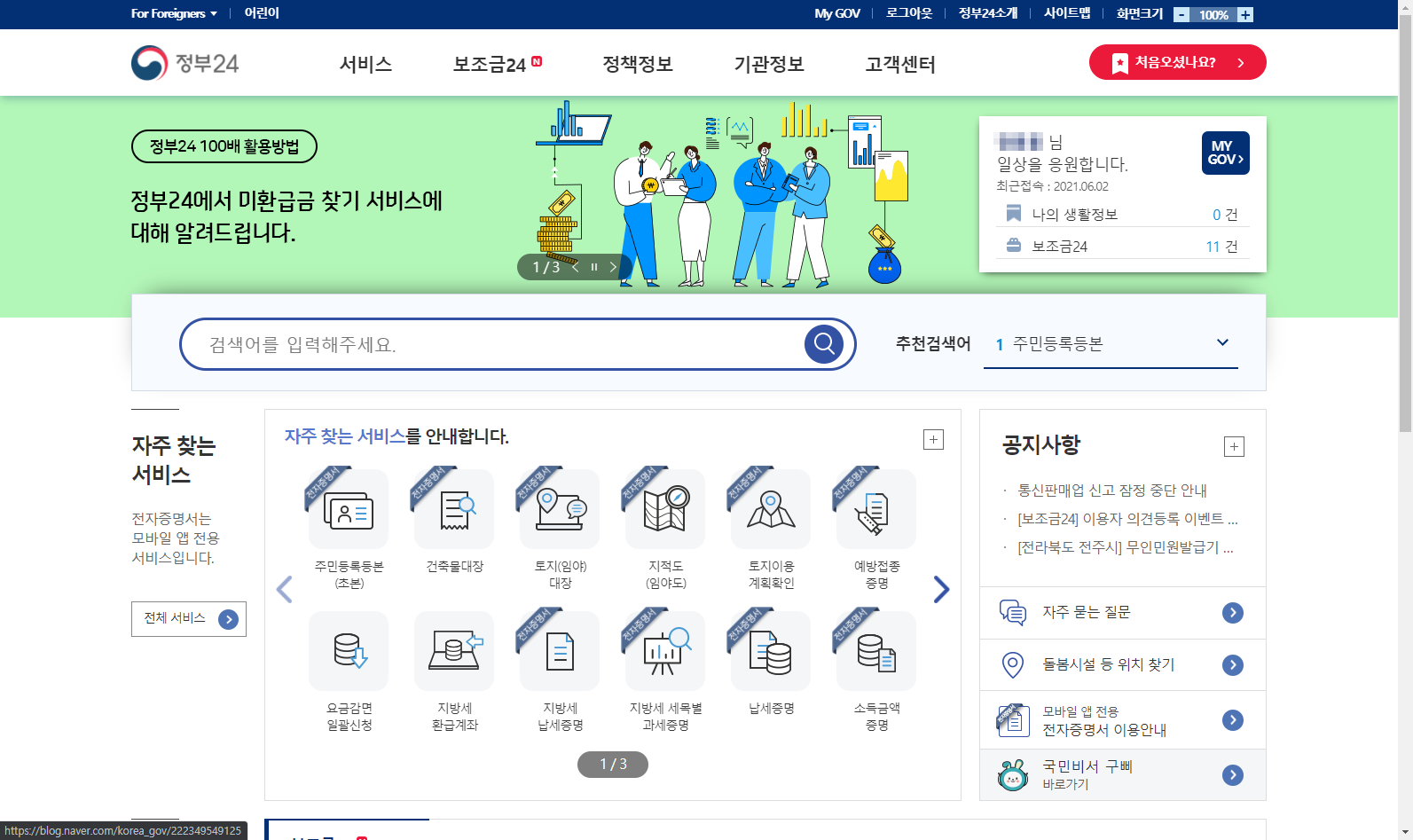The height and width of the screenshot is (840, 1413).
Task: Click the 미환급금 찾기 banner headline
Action: (287, 216)
